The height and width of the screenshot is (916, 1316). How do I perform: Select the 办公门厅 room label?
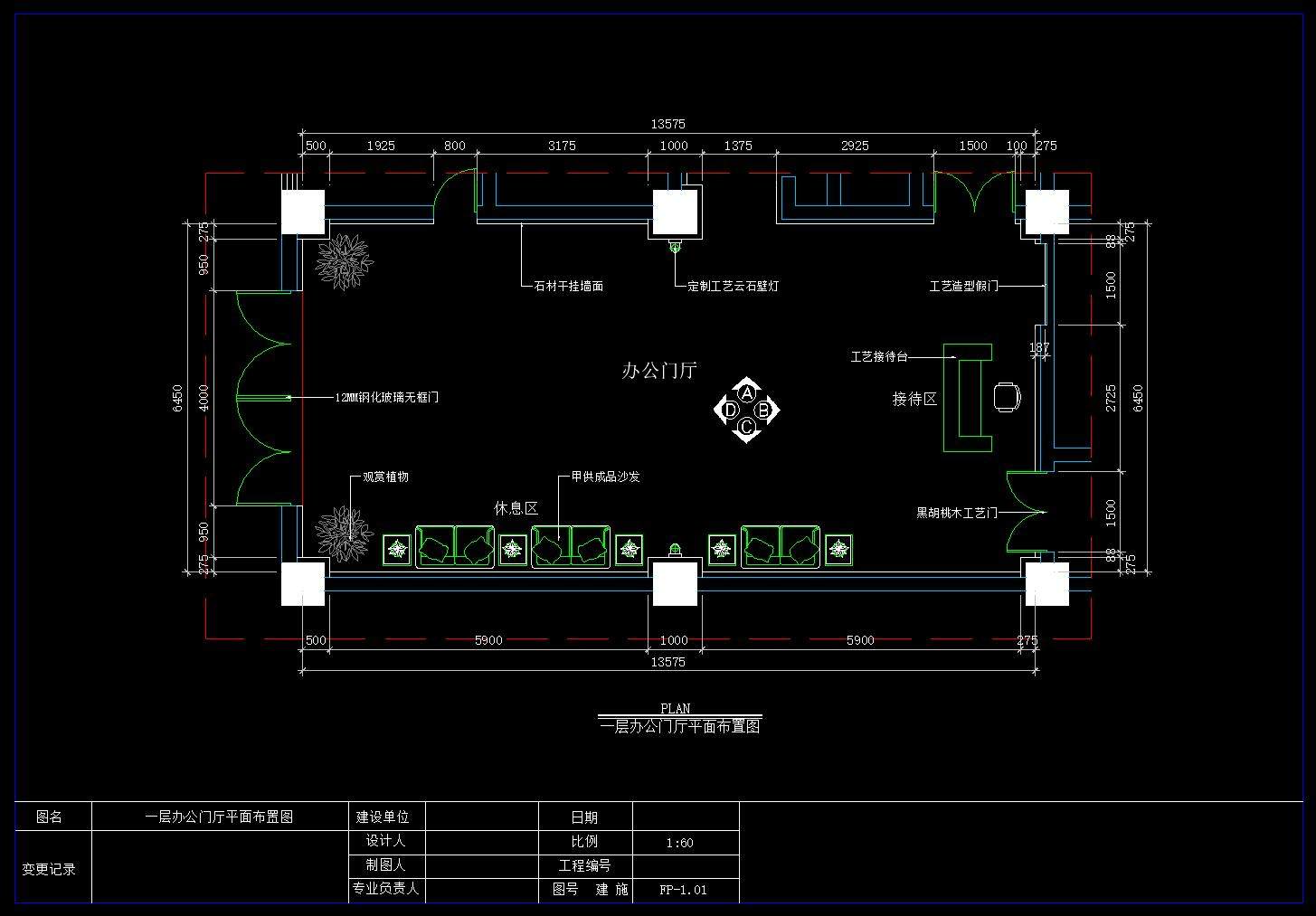click(x=659, y=370)
